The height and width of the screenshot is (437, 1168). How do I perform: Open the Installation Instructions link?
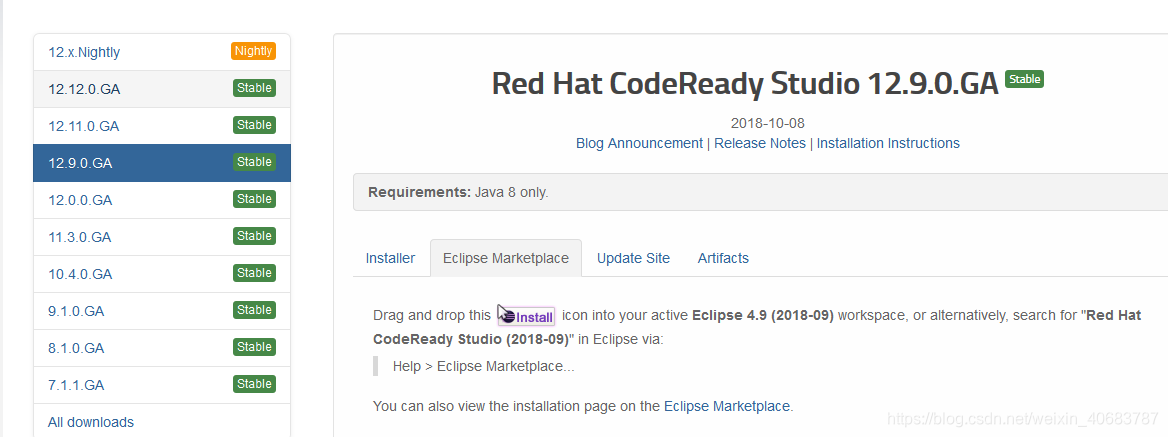[888, 143]
